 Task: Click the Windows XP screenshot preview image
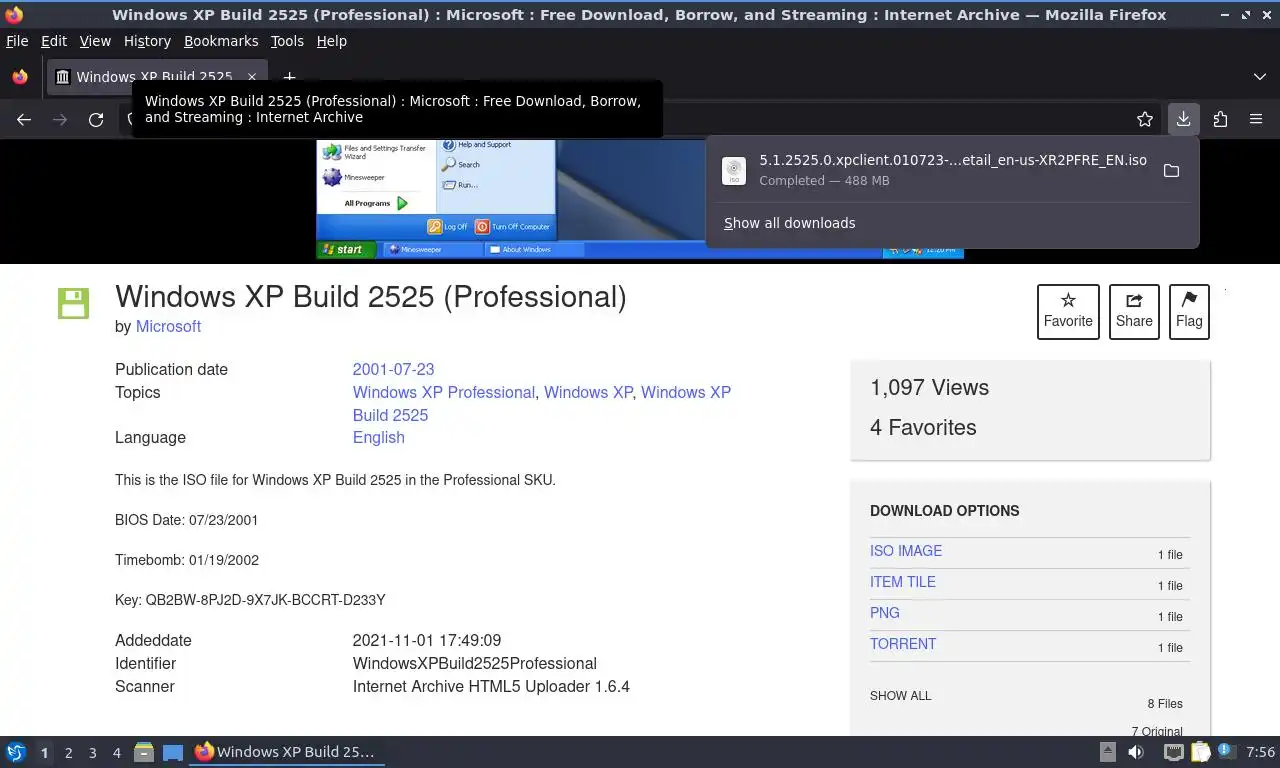pos(640,199)
